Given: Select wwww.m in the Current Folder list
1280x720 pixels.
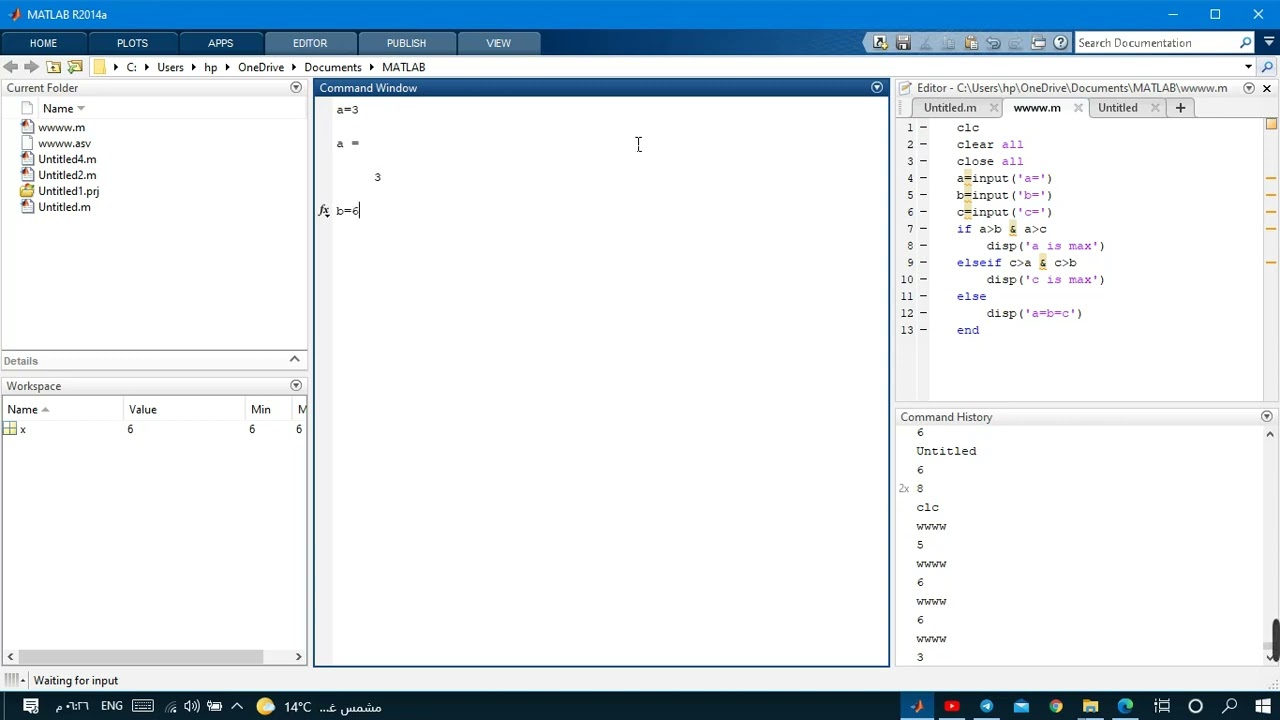Looking at the screenshot, I should [x=61, y=127].
